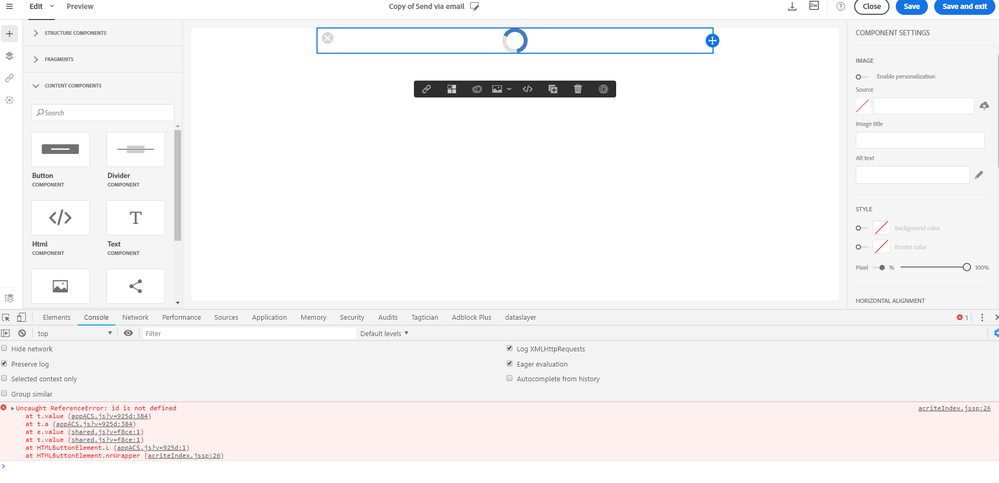Open the console settings blue gear
This screenshot has width=999, height=483.
click(x=996, y=333)
